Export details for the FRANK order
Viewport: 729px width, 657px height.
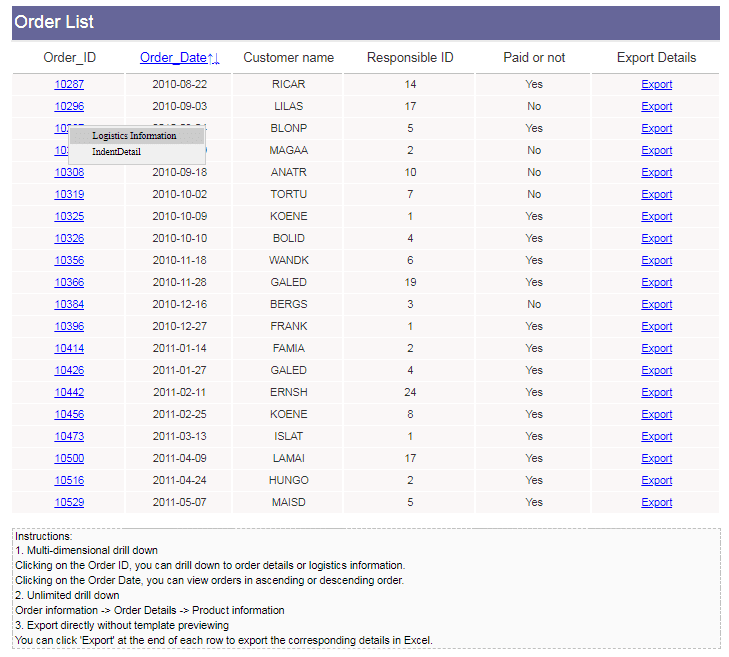(656, 326)
